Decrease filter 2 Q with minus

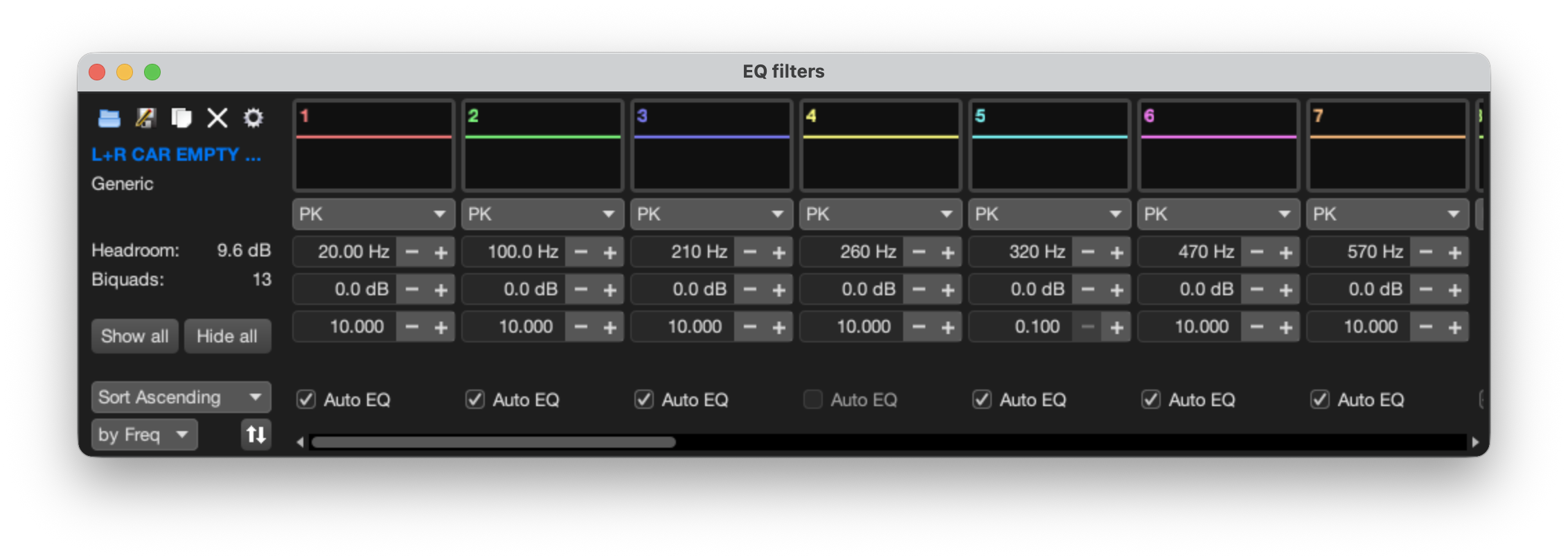click(581, 327)
